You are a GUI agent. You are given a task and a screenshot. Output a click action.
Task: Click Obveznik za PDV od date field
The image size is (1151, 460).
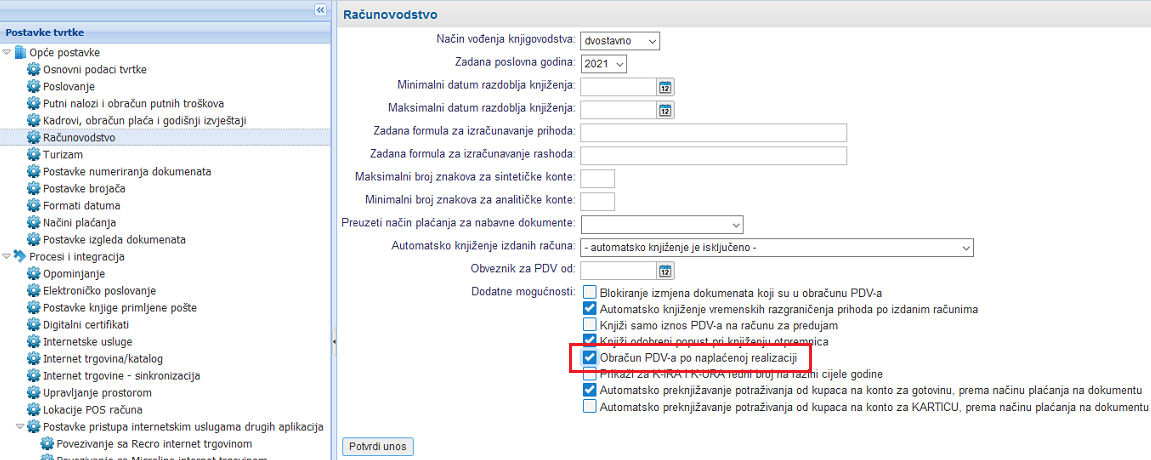click(618, 271)
